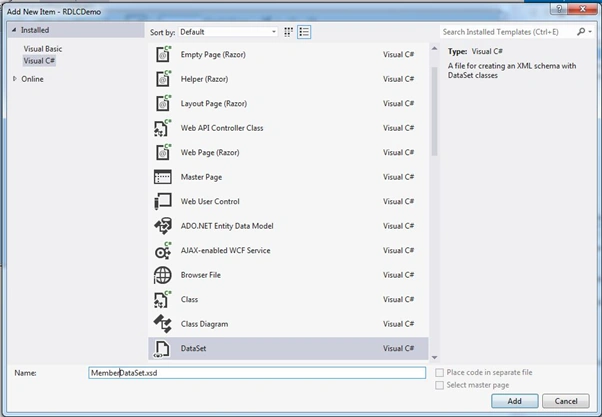Open the dialog help question mark button
The width and height of the screenshot is (602, 417).
click(559, 9)
